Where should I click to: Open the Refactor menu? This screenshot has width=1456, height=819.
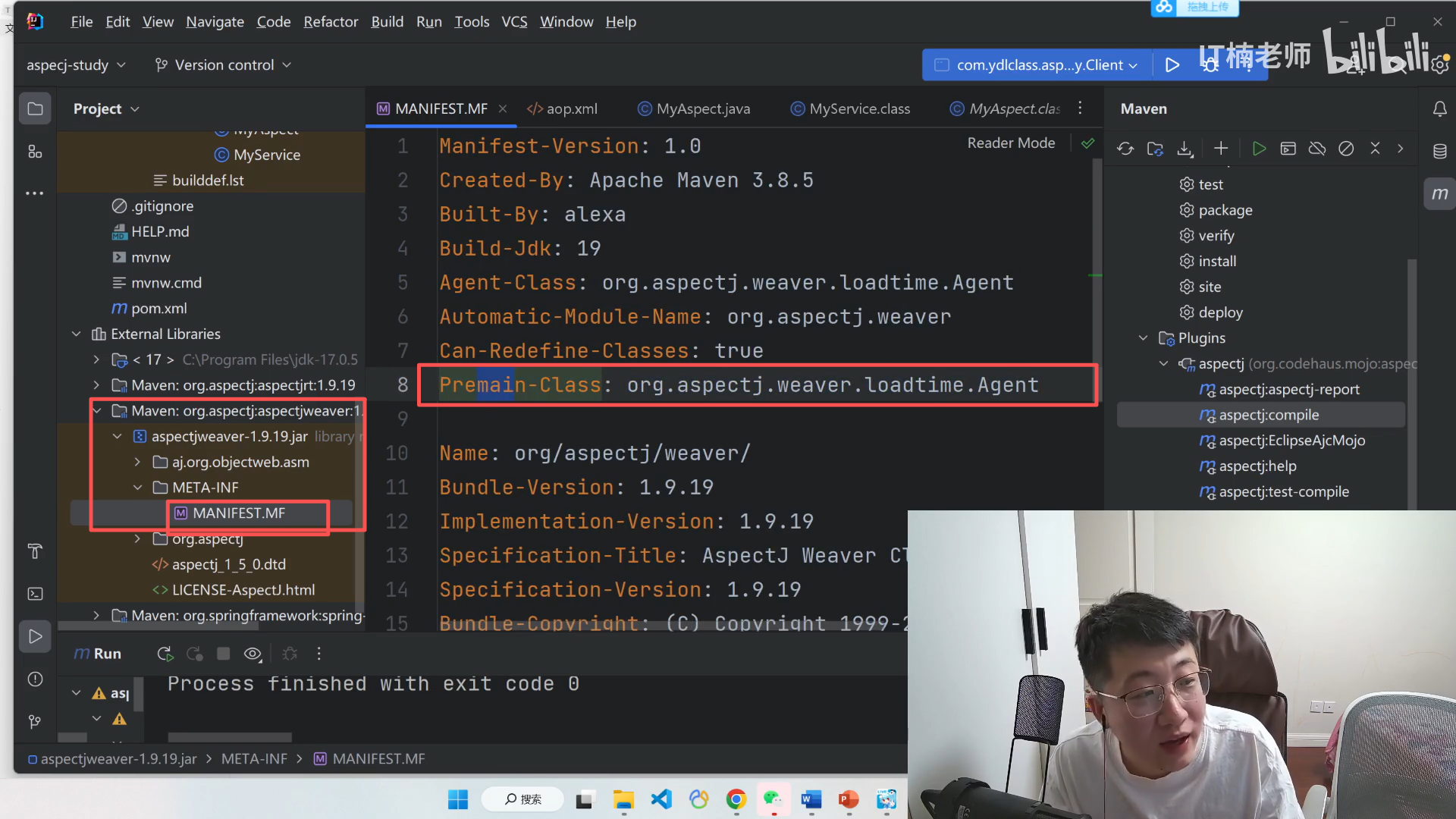330,22
